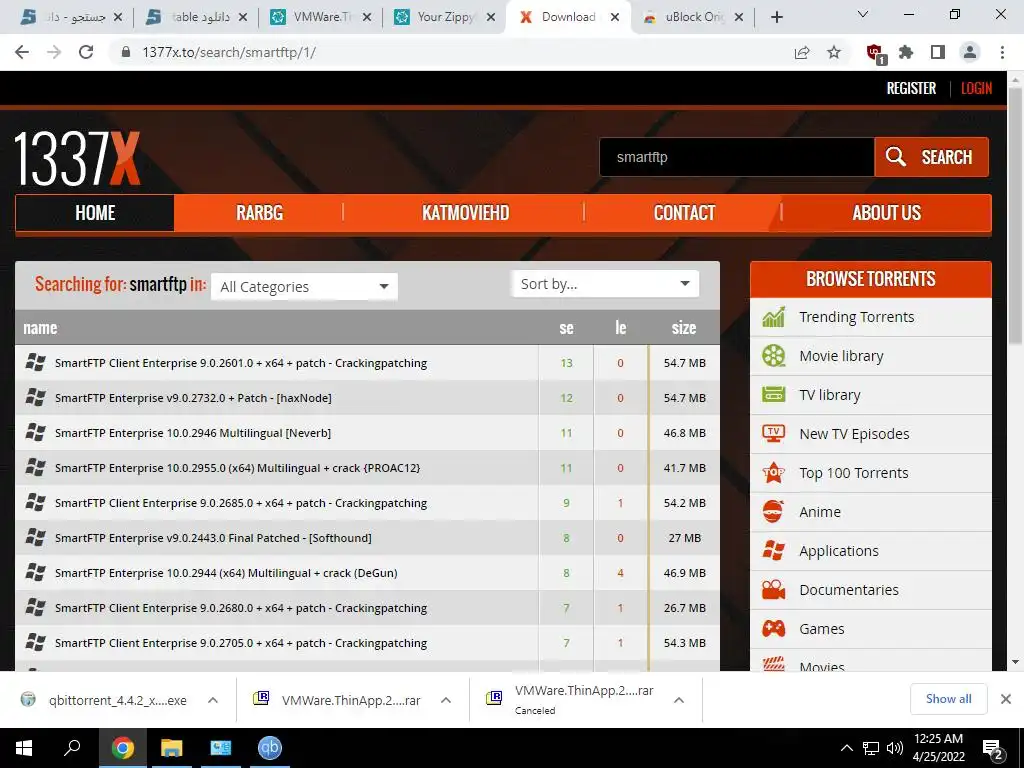Close the downloads shelf

1006,699
